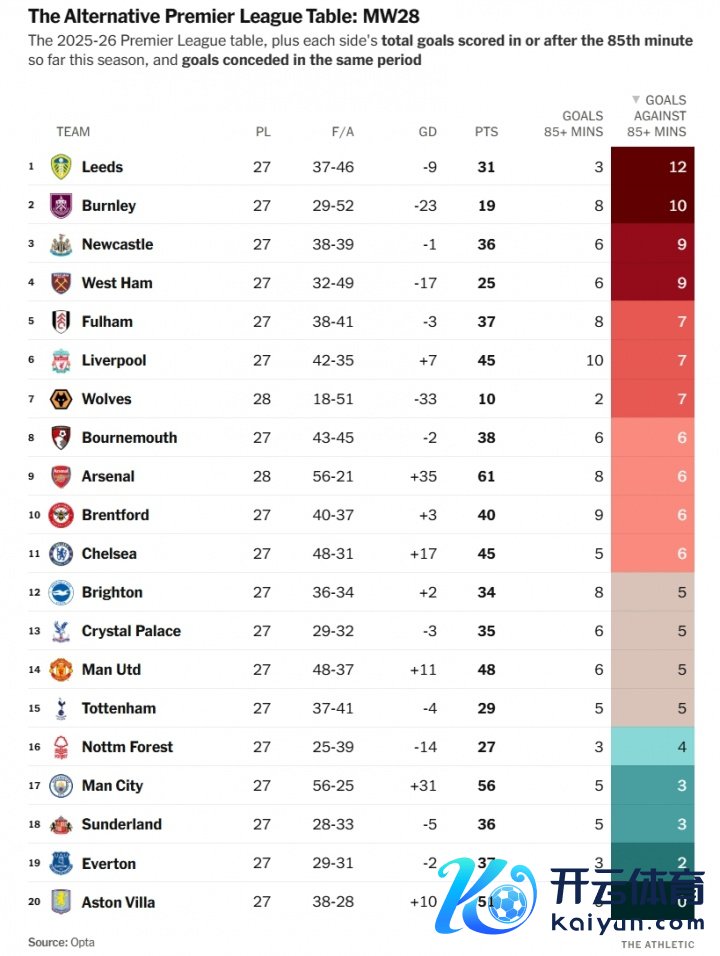Click the Brentford badge icon
The image size is (720, 956).
point(61,515)
